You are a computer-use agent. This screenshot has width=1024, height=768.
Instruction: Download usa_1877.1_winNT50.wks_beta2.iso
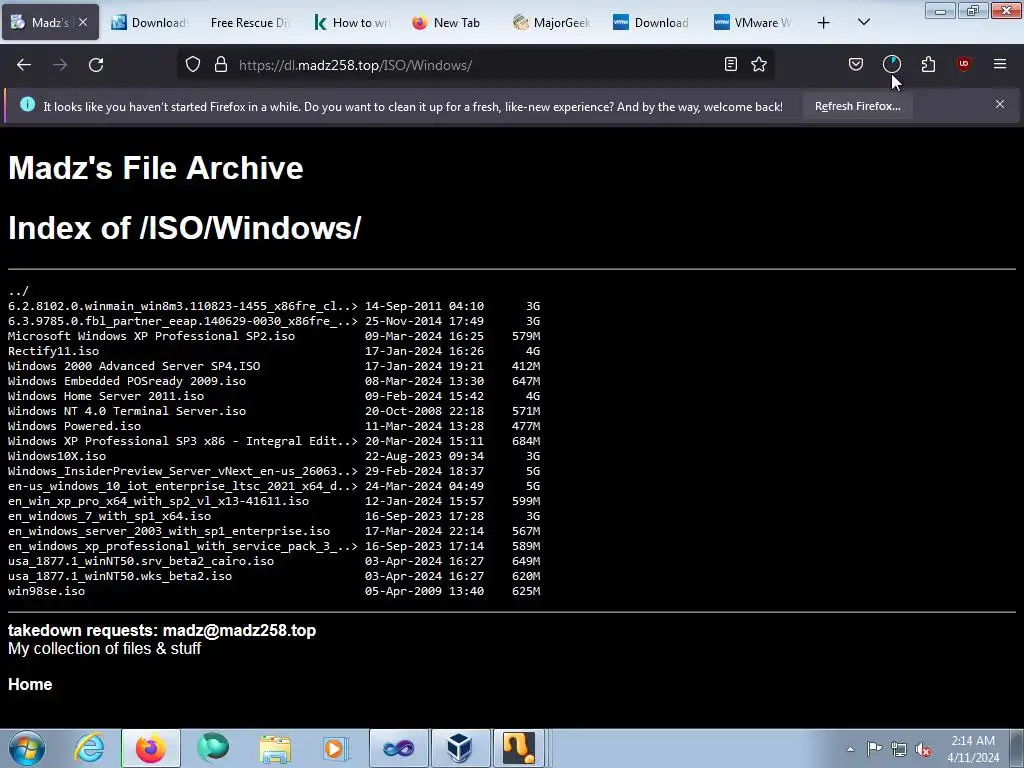tap(120, 577)
